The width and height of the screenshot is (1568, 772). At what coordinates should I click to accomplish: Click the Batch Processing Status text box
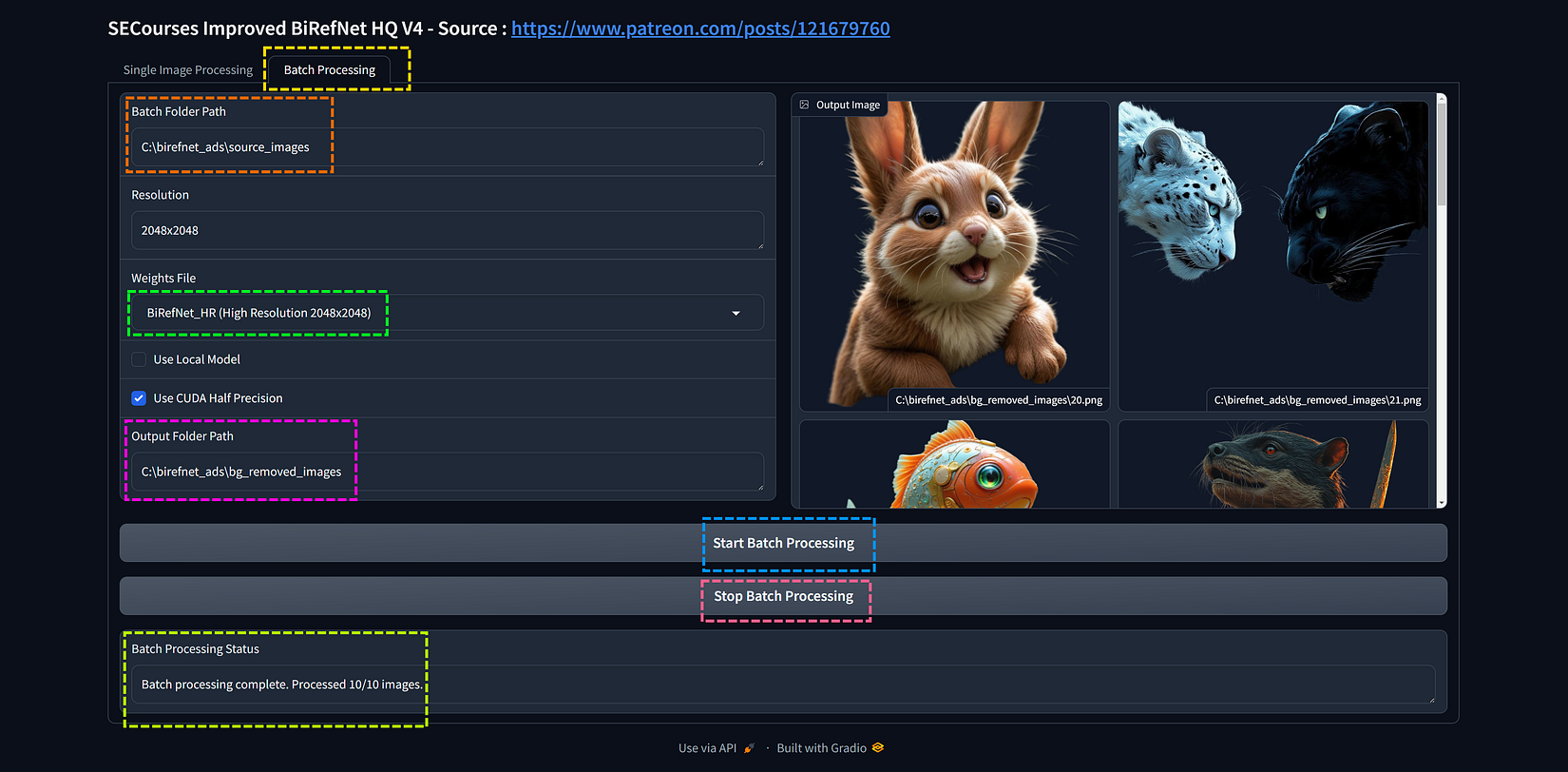pos(783,685)
